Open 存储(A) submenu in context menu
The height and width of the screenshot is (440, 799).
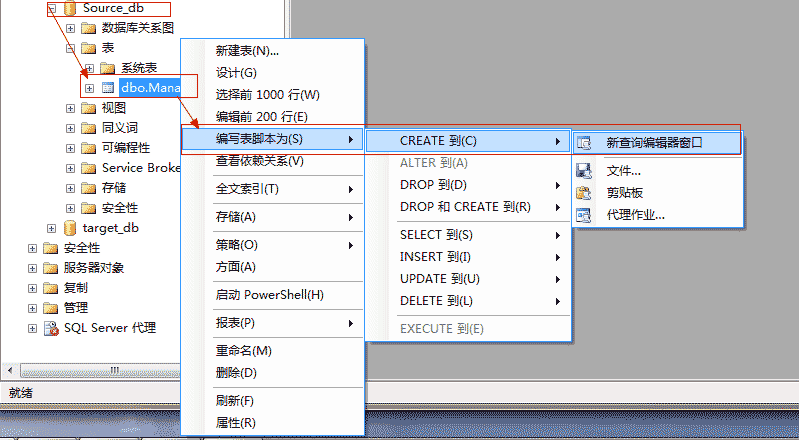[x=273, y=217]
